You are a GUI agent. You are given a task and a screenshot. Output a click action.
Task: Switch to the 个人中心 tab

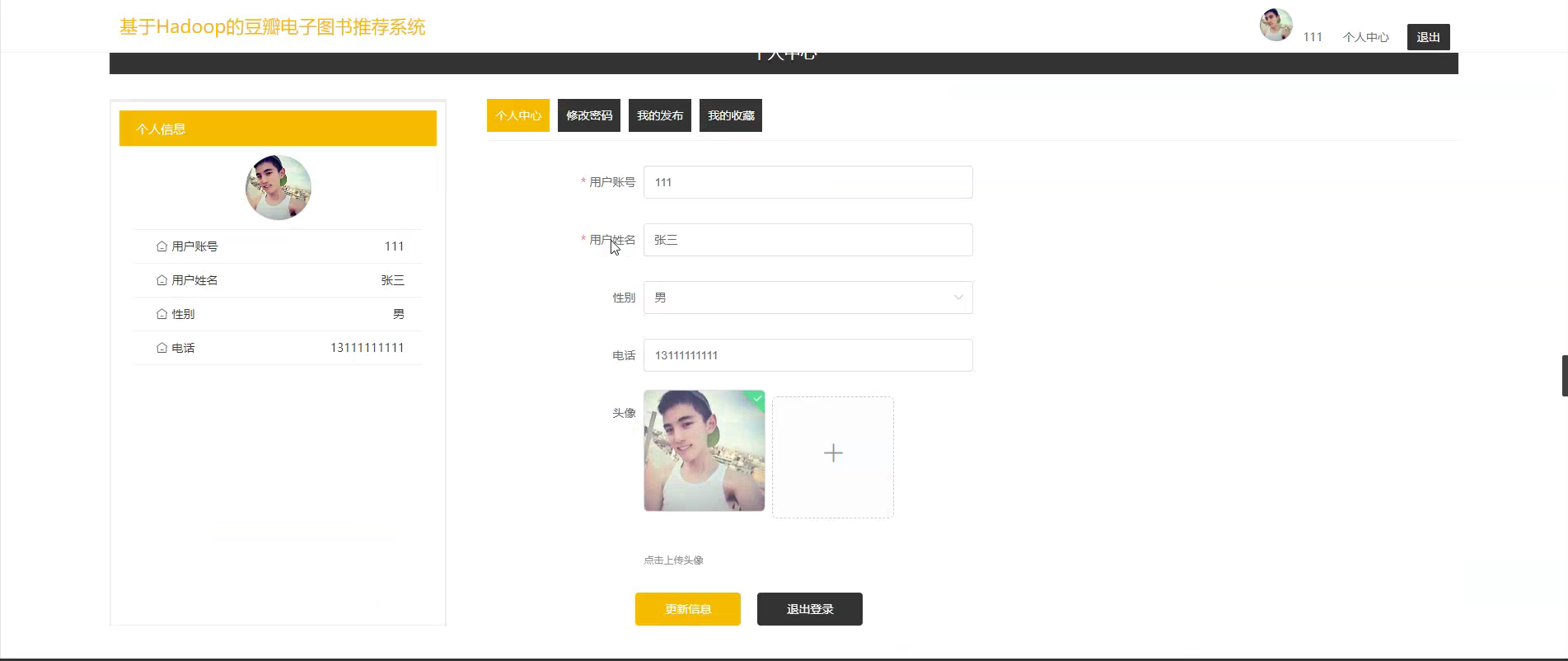click(x=518, y=115)
